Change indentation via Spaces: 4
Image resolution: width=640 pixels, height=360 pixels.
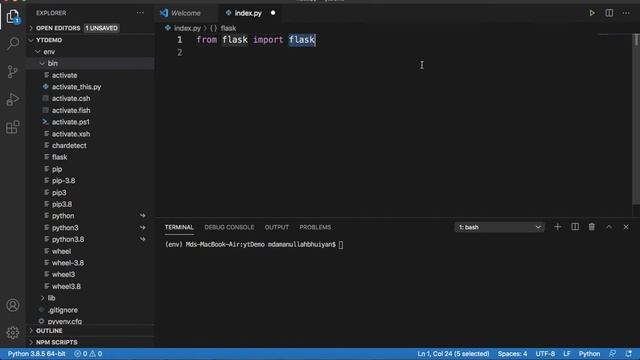[x=512, y=354]
